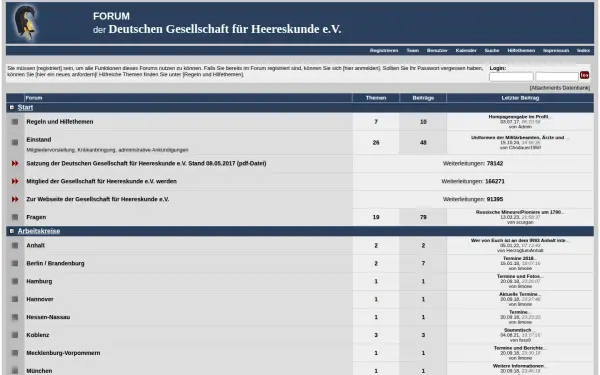
Task: Open the Hamburg forum
Action: (x=39, y=282)
